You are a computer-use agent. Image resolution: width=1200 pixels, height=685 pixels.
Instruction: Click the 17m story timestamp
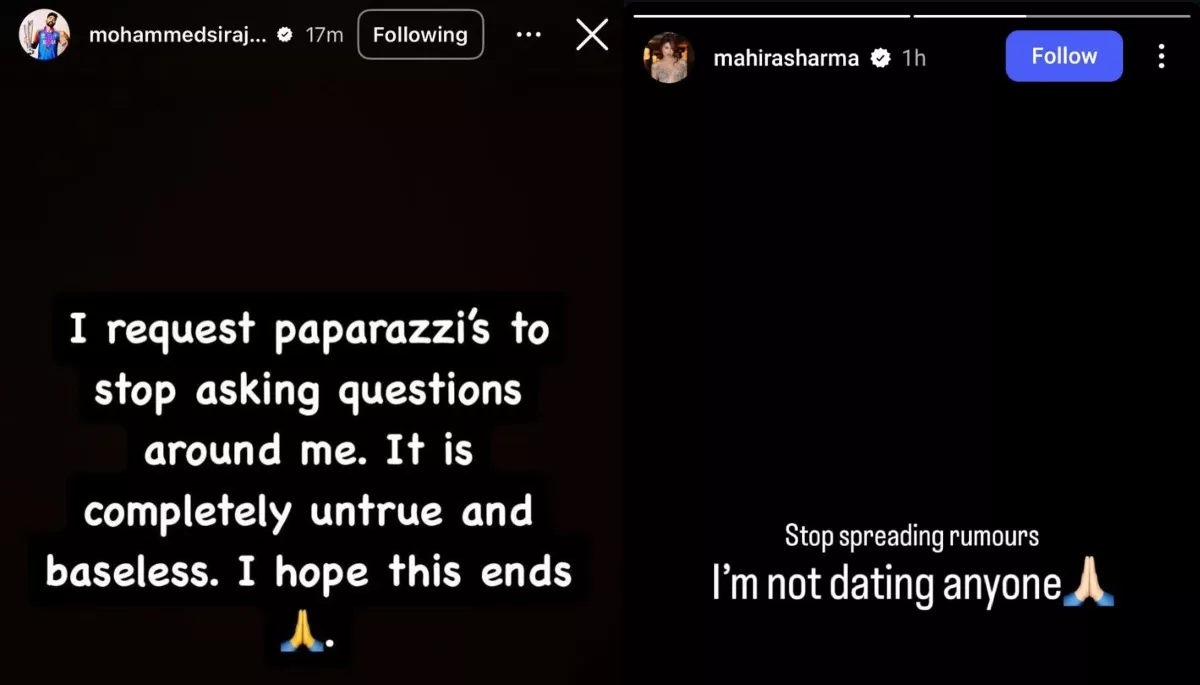[x=324, y=35]
